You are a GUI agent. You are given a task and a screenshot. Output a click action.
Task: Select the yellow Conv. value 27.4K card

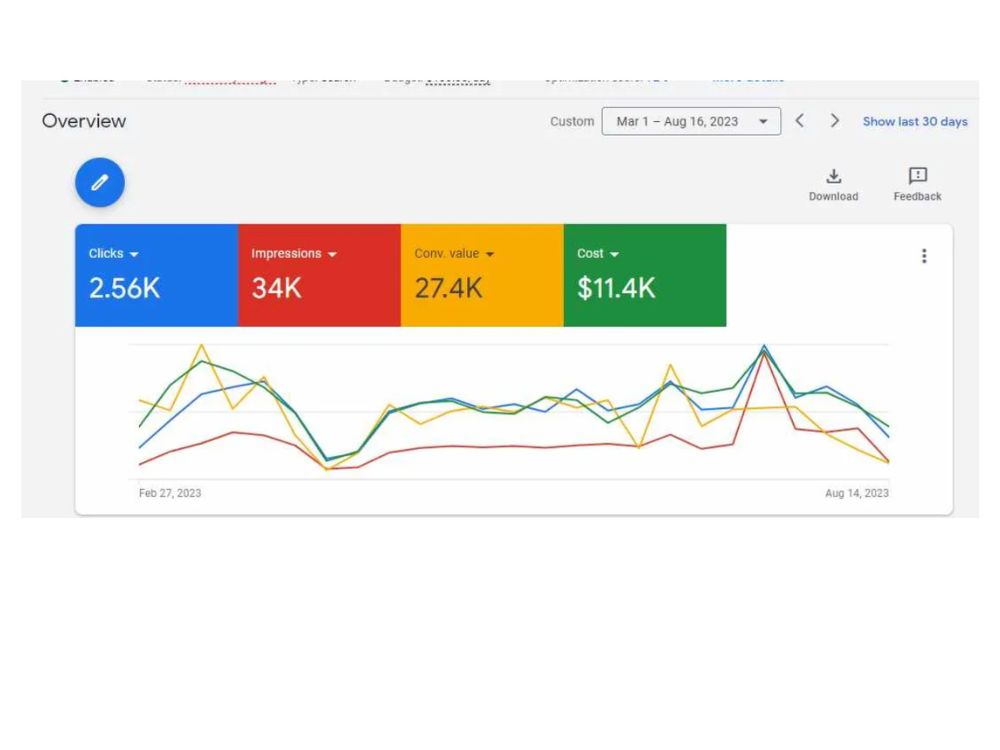[482, 276]
